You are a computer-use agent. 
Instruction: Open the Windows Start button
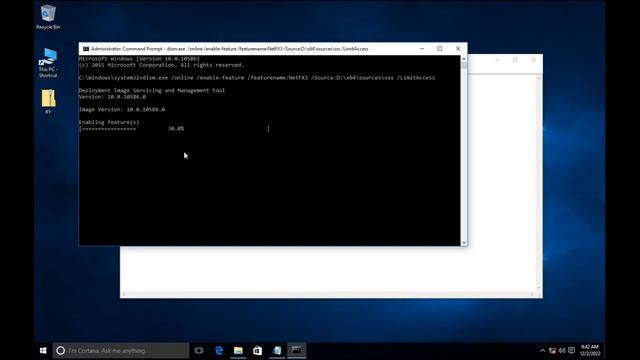(x=43, y=351)
